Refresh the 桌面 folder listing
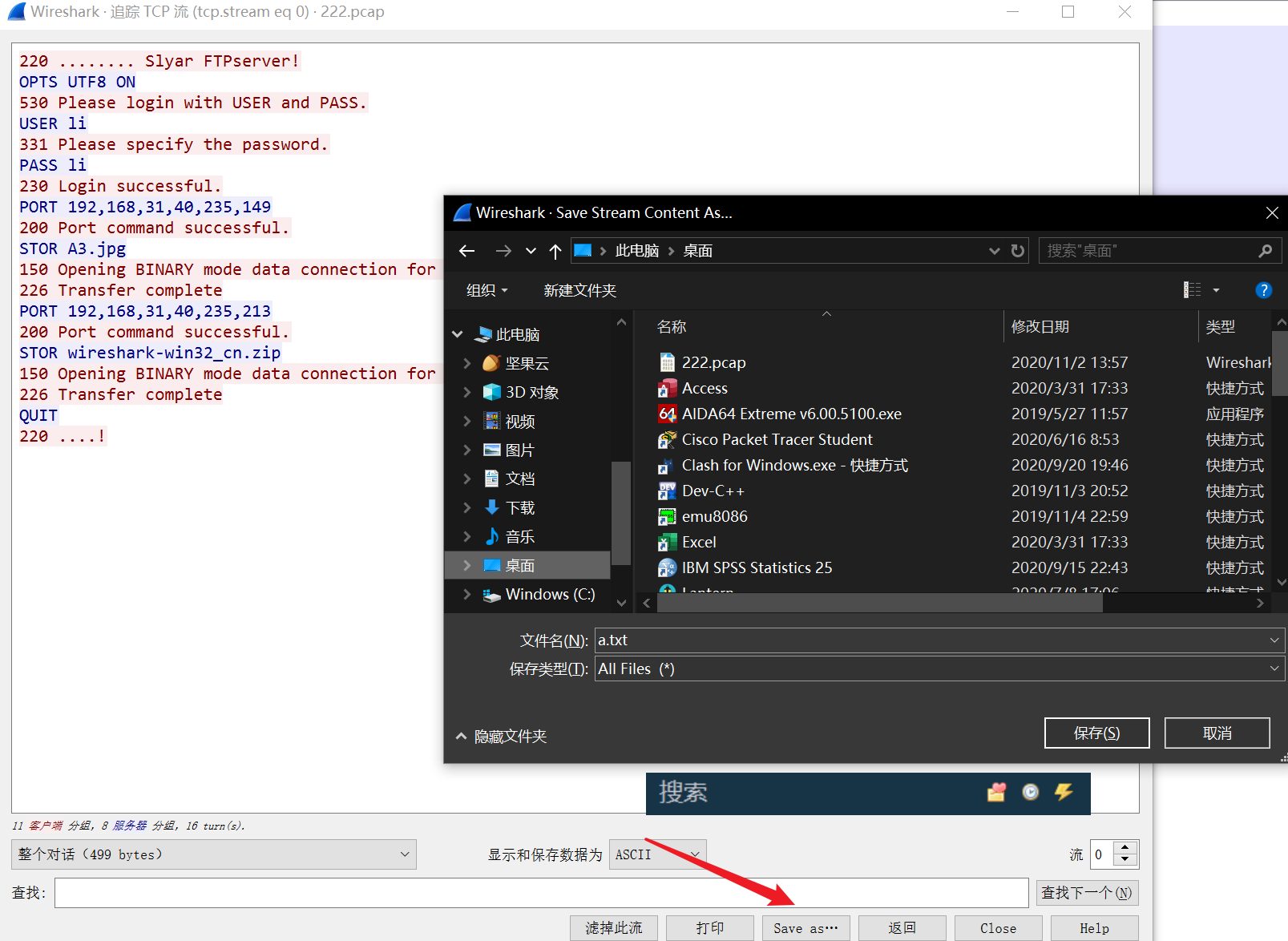The width and height of the screenshot is (1288, 941). pyautogui.click(x=1018, y=251)
